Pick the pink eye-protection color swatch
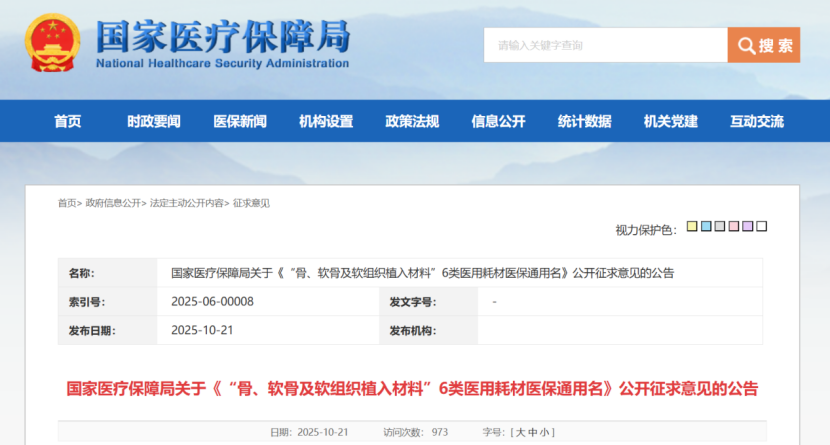The width and height of the screenshot is (830, 445). (734, 227)
